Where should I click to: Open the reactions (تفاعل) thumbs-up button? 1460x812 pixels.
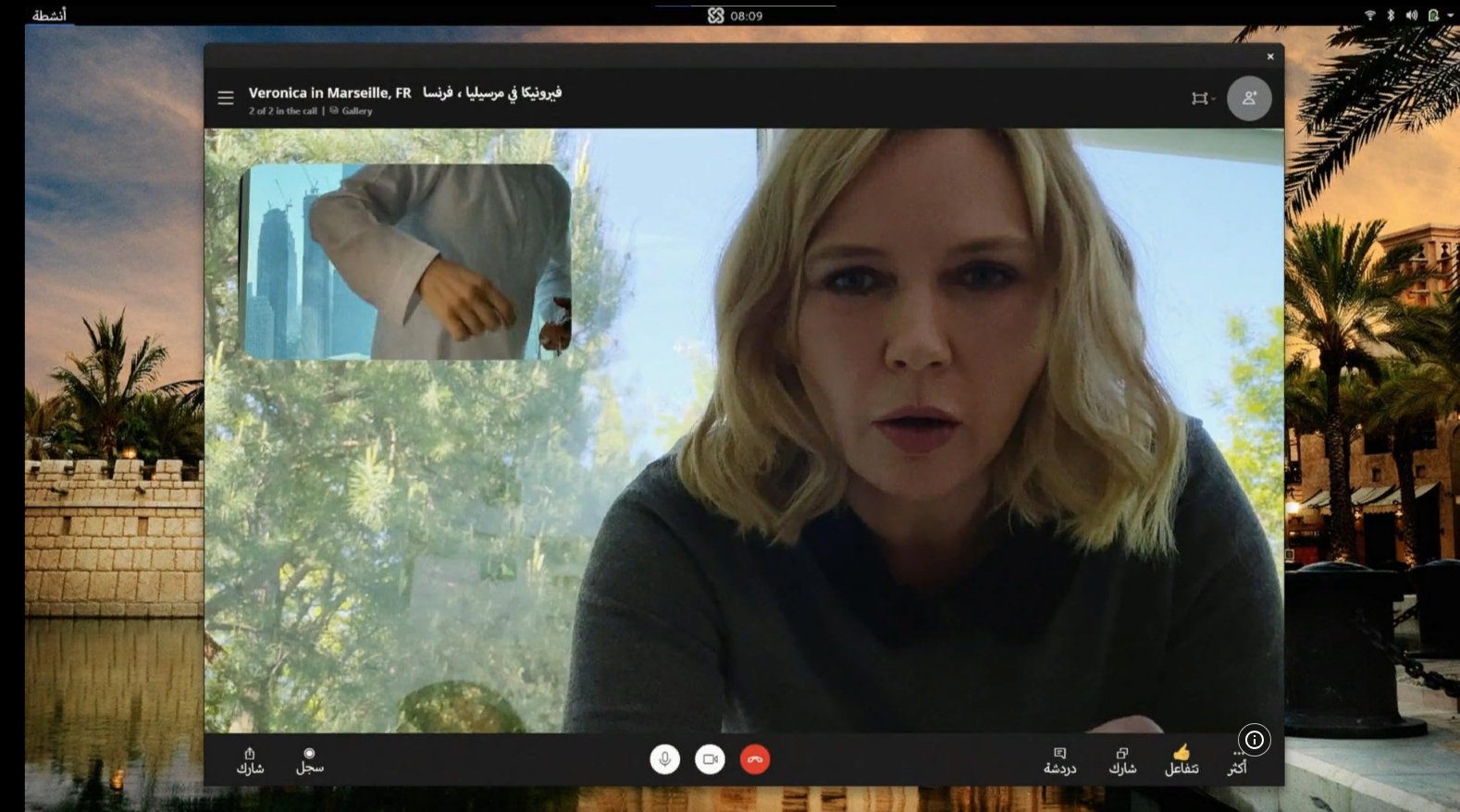(x=1182, y=759)
